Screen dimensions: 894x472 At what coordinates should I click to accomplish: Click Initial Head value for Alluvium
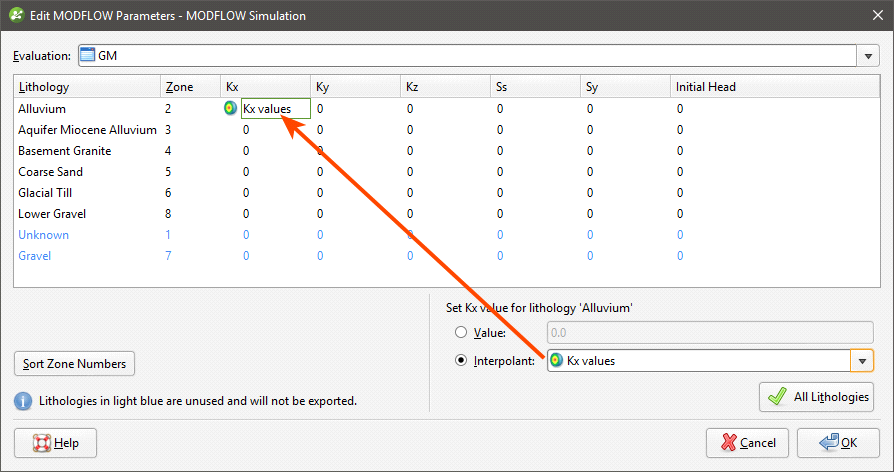click(680, 108)
